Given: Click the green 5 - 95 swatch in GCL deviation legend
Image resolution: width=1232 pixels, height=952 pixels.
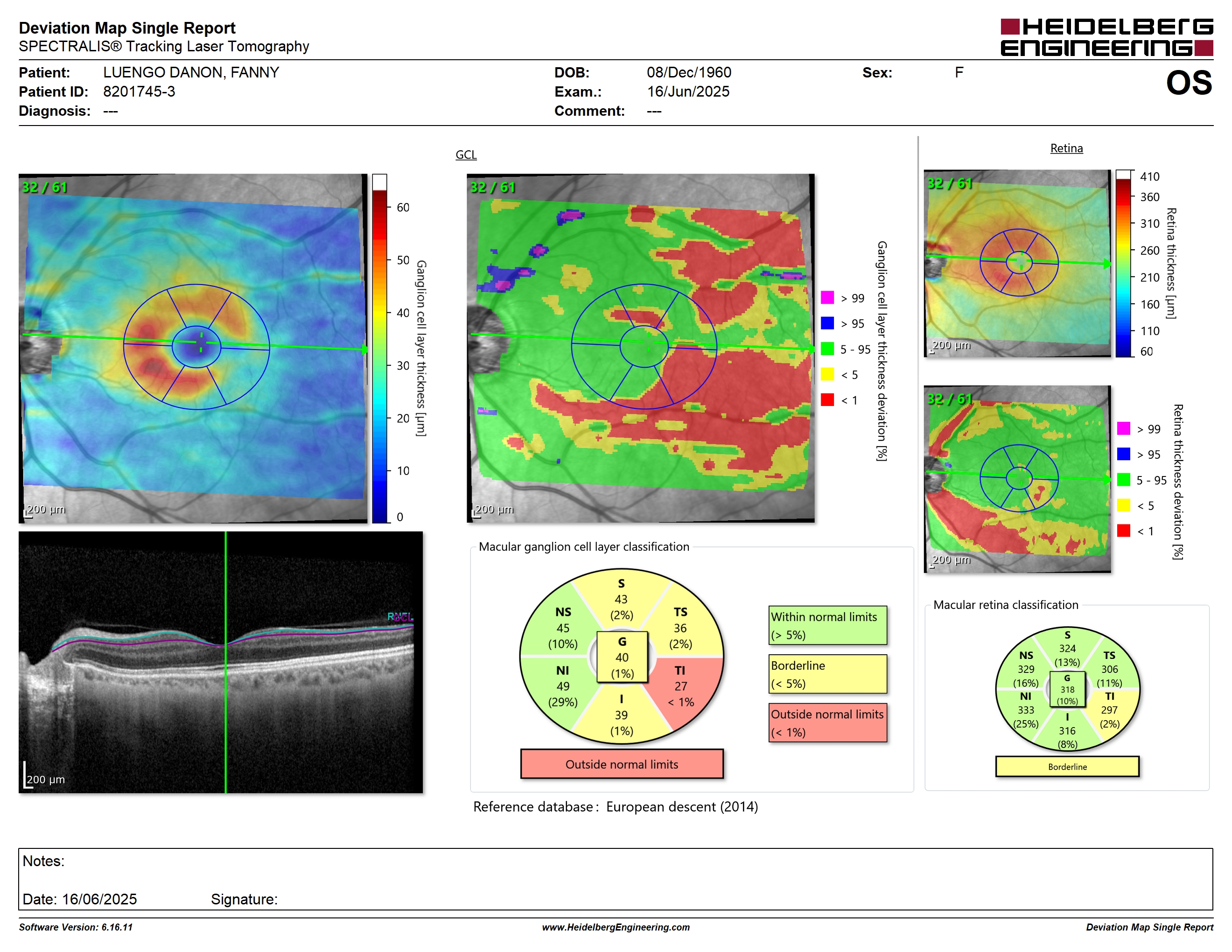Looking at the screenshot, I should click(x=827, y=349).
